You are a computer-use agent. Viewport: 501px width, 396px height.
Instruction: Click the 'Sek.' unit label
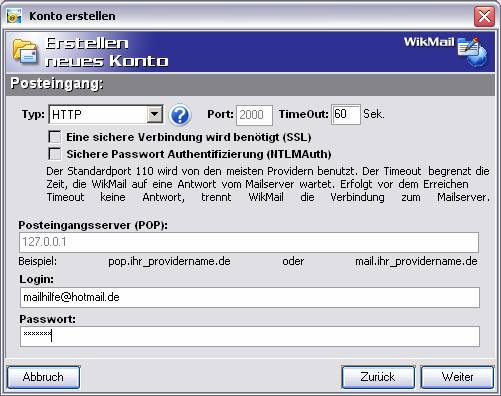click(x=374, y=114)
